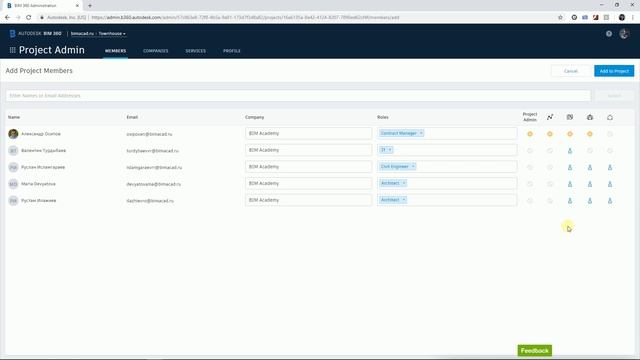Open the user avatar menu in the header
The image size is (640, 360).
coord(624,34)
